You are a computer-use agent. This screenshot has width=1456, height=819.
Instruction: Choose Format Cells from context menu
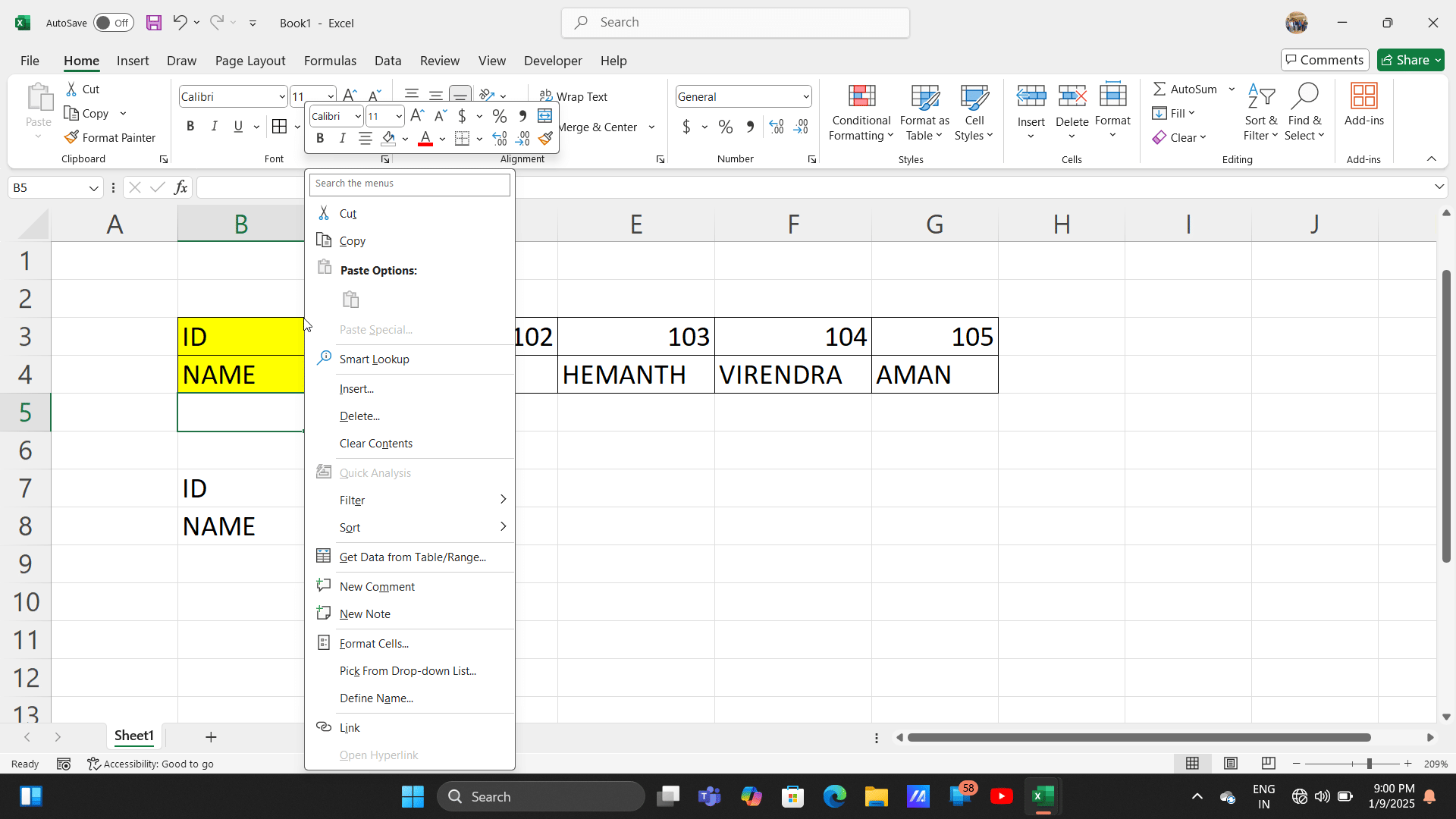coord(374,644)
